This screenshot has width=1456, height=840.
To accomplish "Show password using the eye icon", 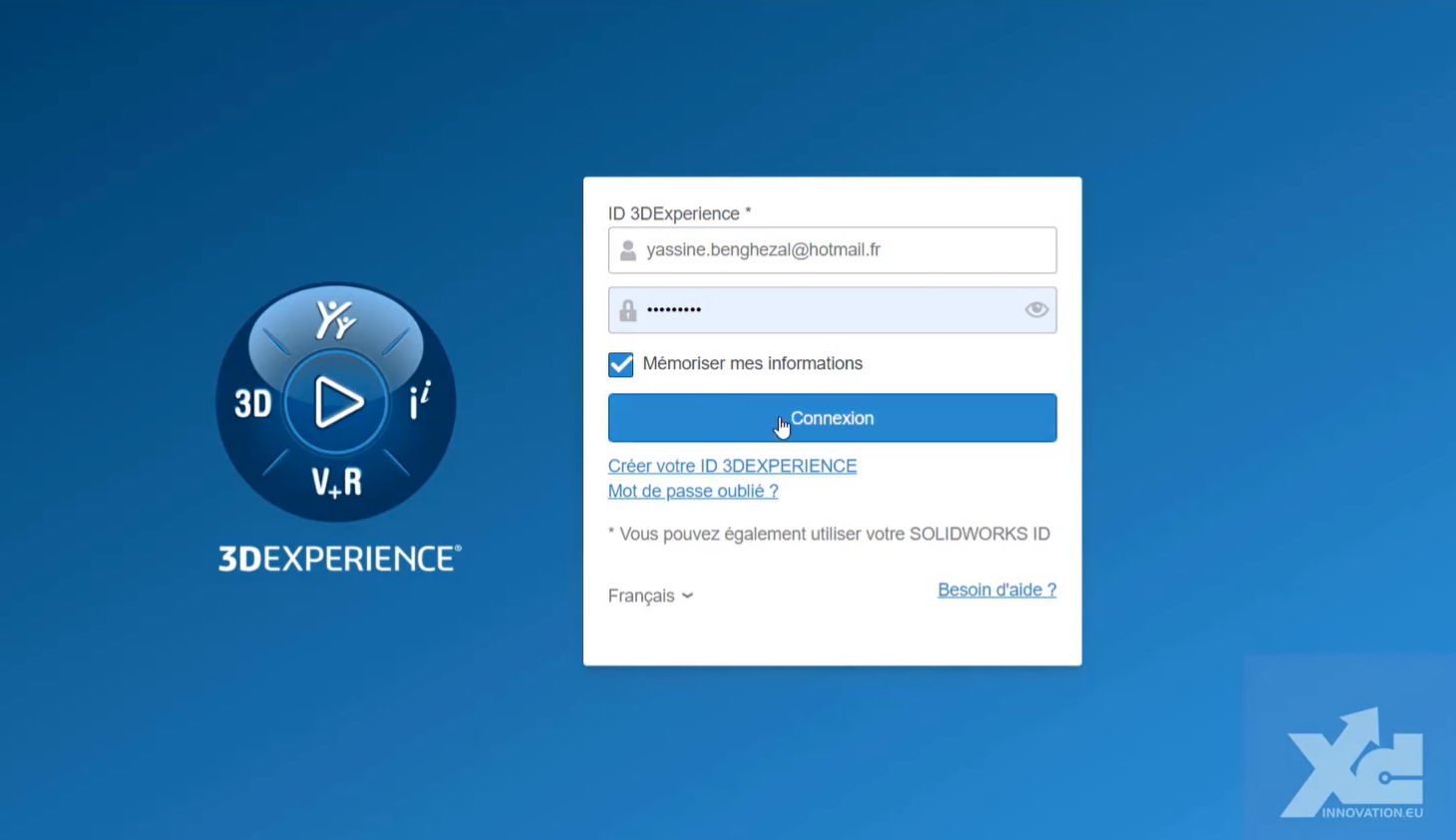I will (1036, 309).
